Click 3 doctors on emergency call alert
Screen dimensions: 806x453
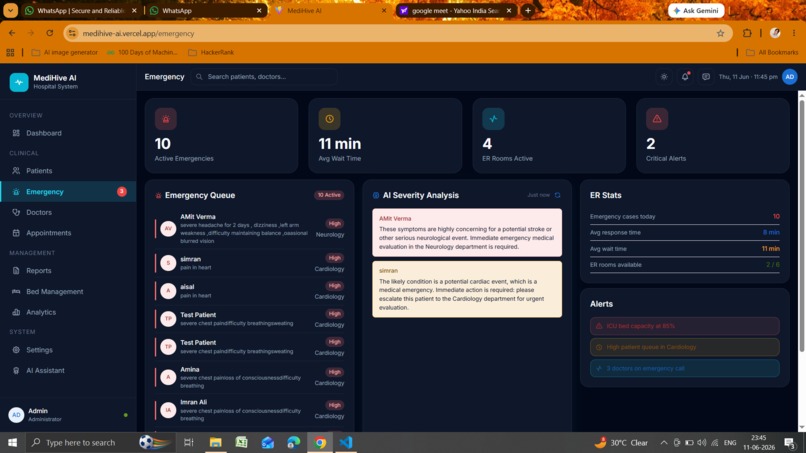point(685,368)
